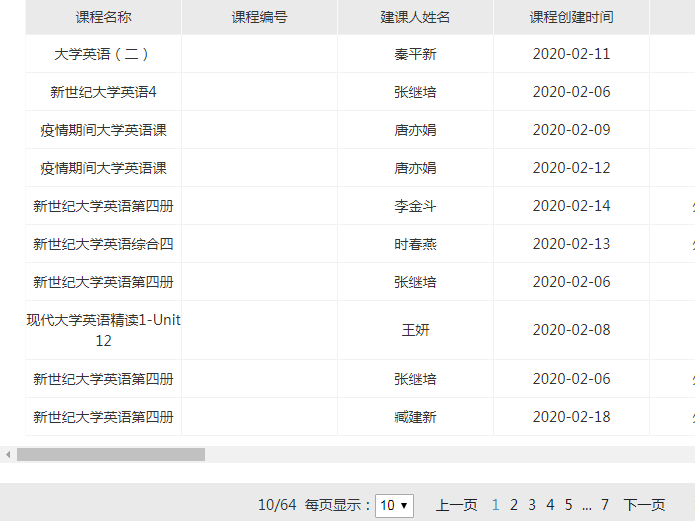The width and height of the screenshot is (695, 521).
Task: Click the 建课人姓名 column header
Action: 415,17
